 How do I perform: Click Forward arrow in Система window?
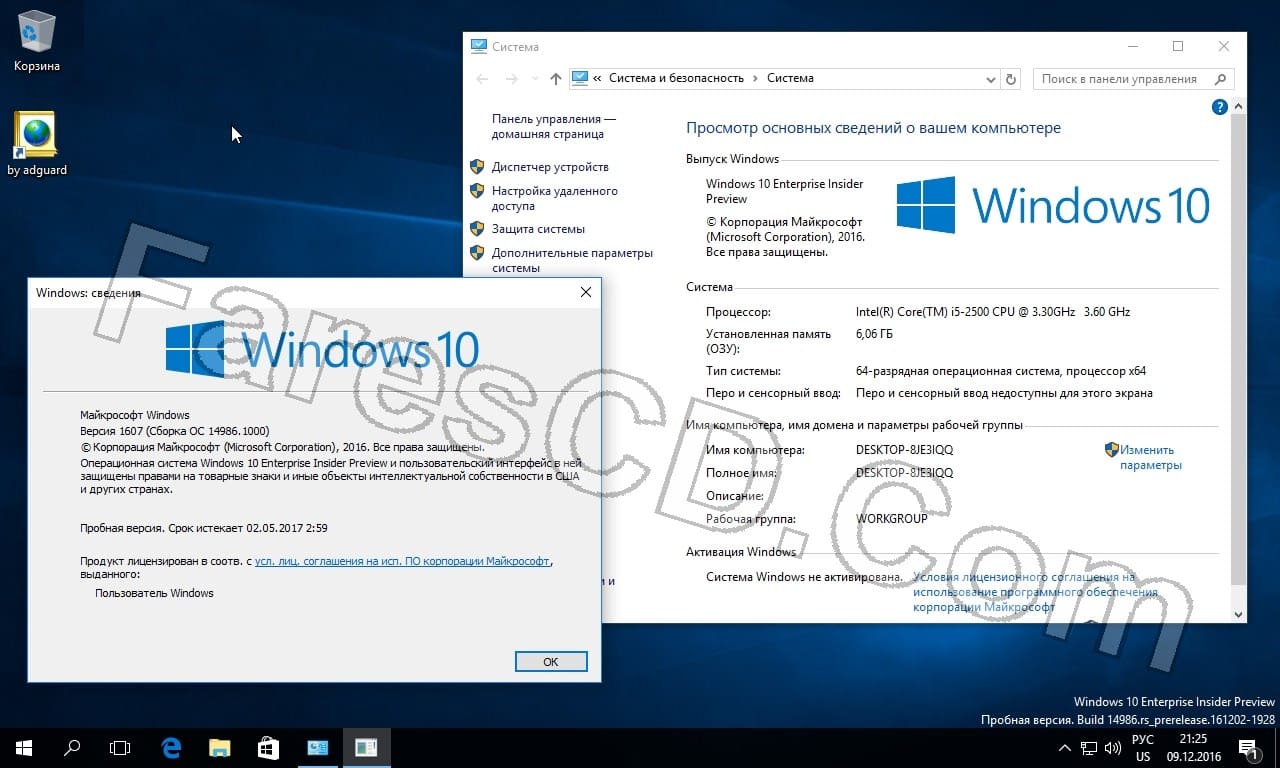click(511, 79)
